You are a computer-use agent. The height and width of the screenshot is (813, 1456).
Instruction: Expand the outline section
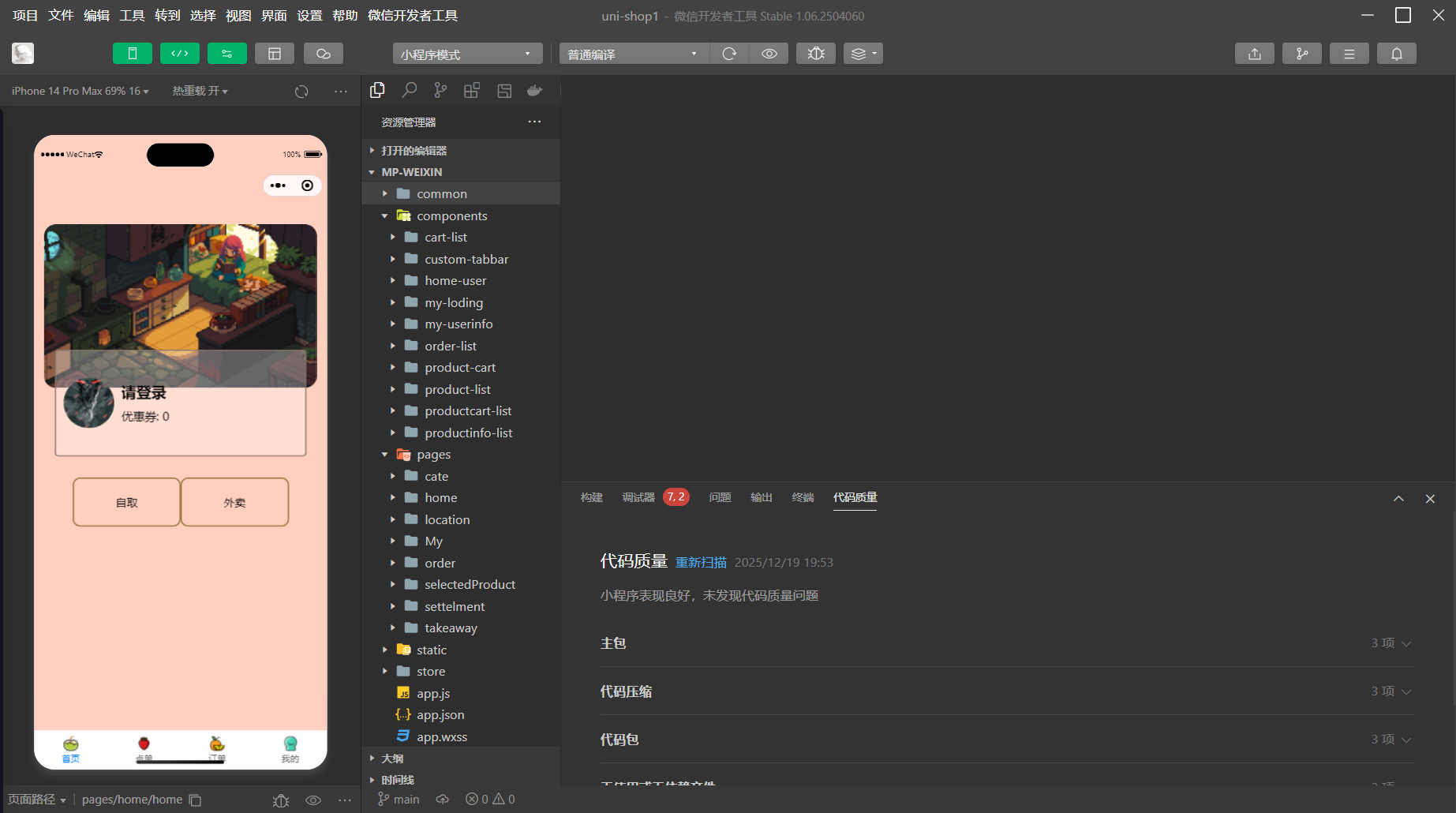coord(461,759)
